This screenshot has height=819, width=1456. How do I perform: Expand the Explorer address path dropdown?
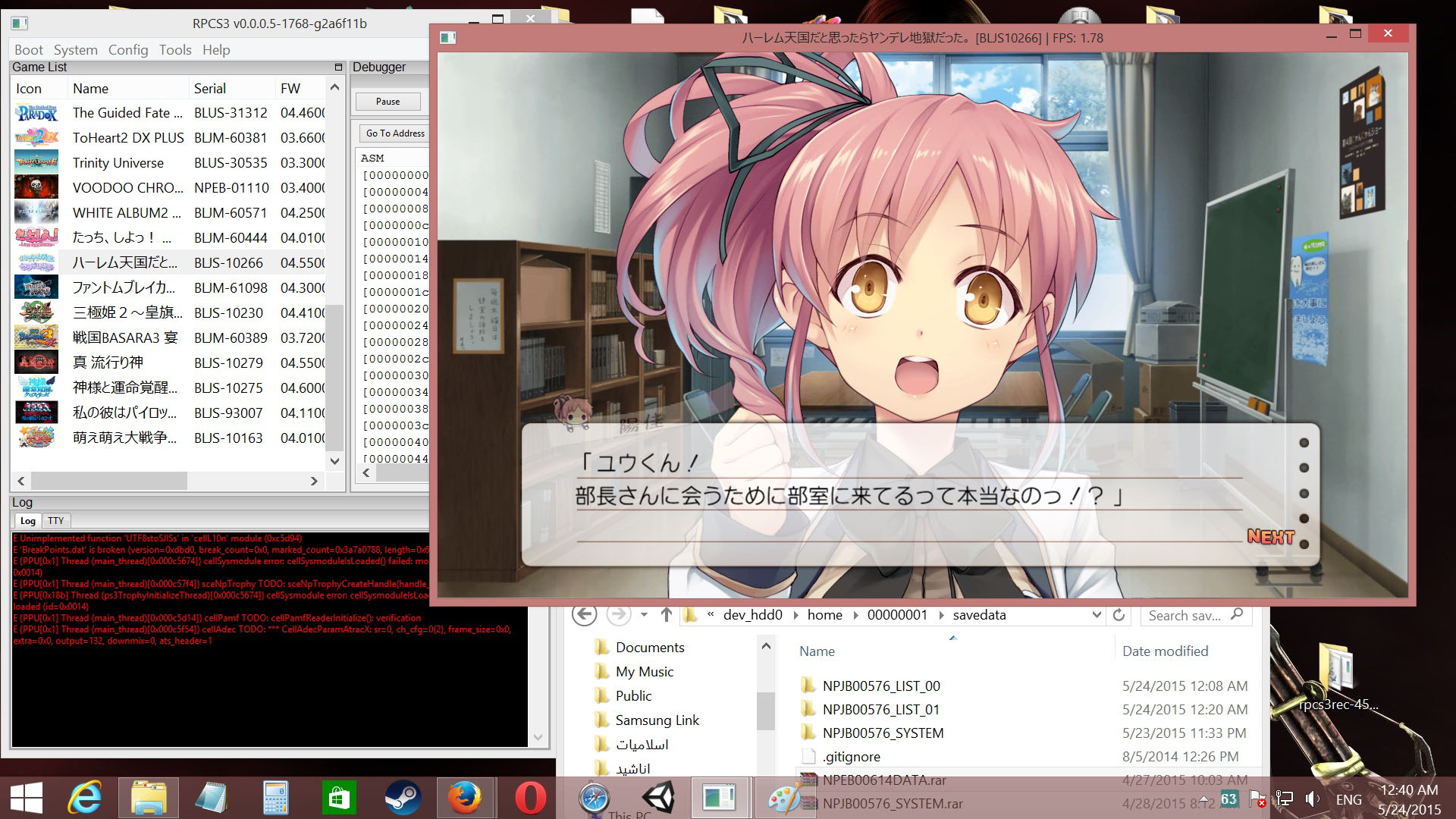click(x=1096, y=615)
